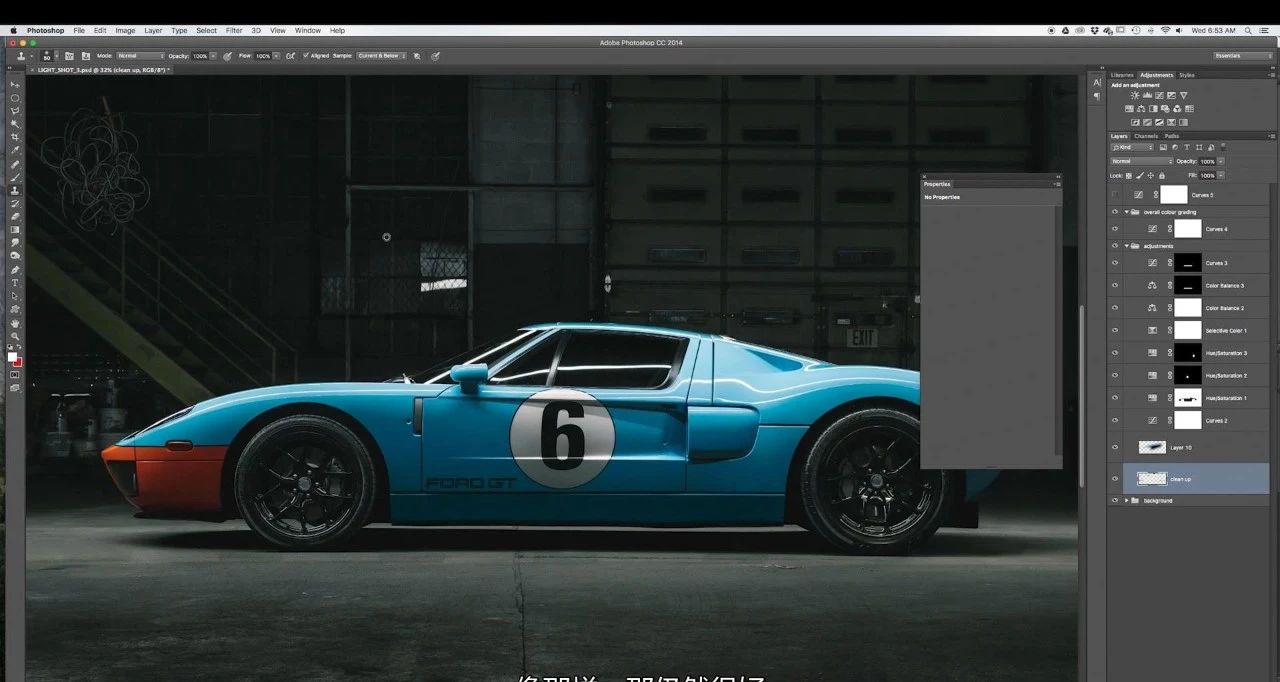Image resolution: width=1280 pixels, height=682 pixels.
Task: Select the Clone Stamp tool in toolbox
Action: 15,188
